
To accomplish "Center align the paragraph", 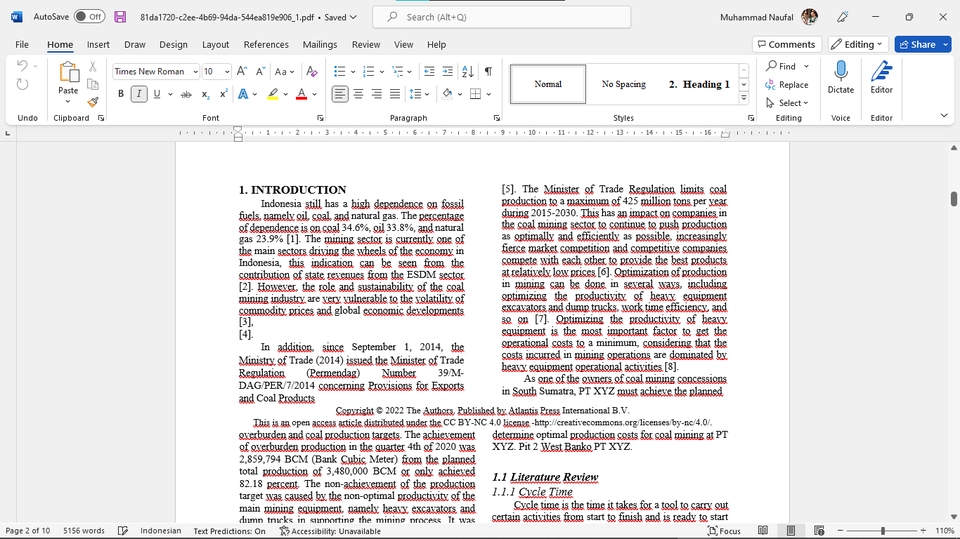I will pyautogui.click(x=358, y=94).
